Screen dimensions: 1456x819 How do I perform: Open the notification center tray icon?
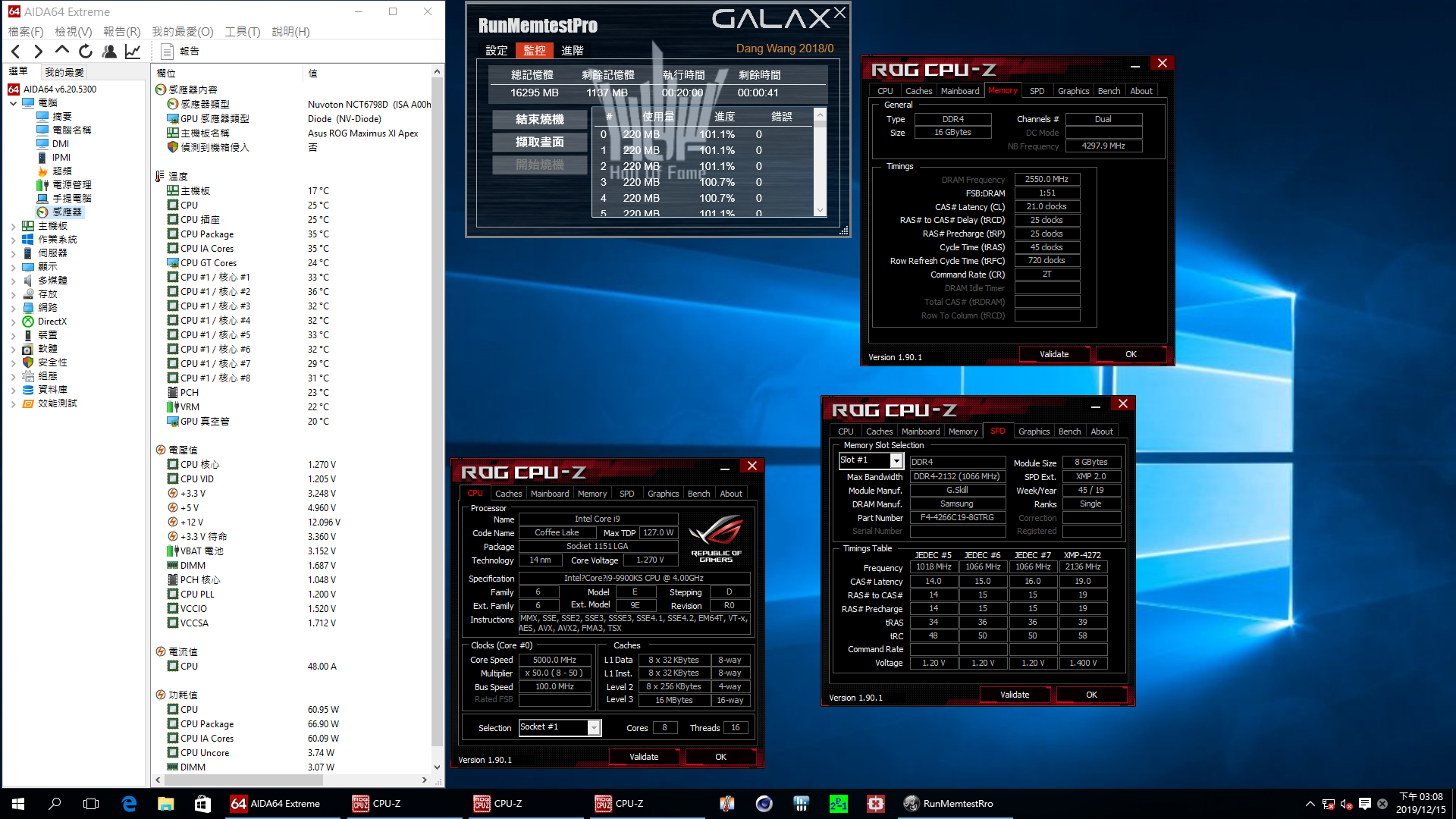(1365, 804)
